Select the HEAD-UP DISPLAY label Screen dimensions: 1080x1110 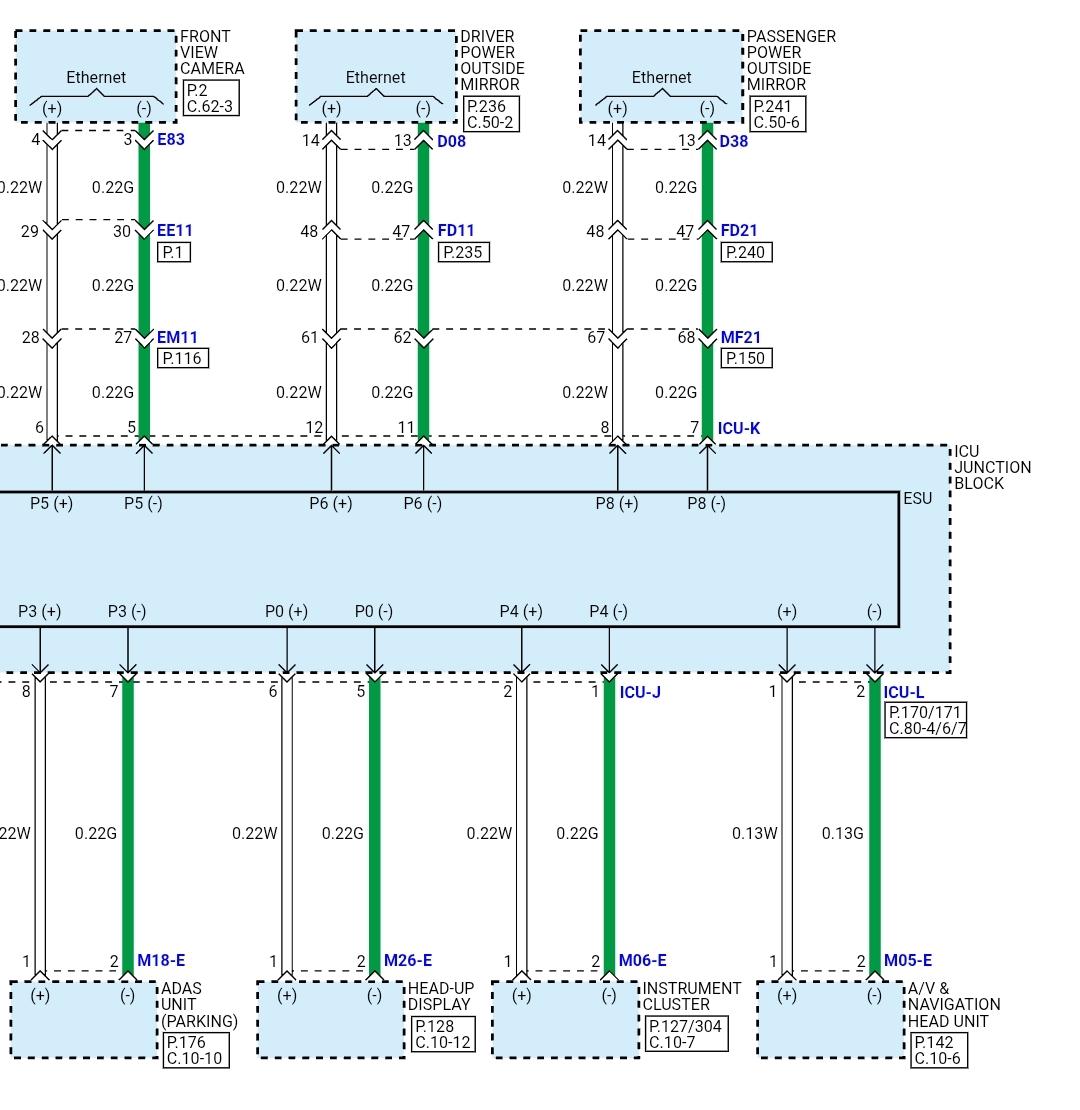(x=441, y=996)
